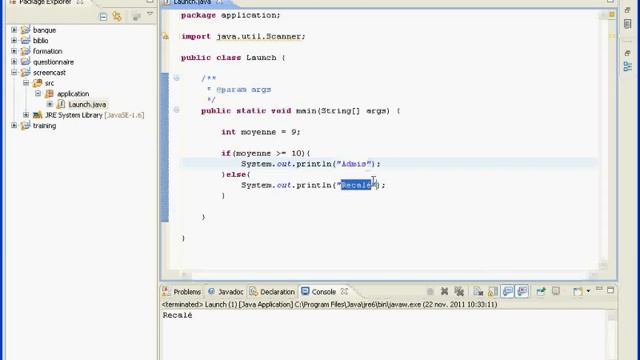Maximize the Console view panel
Image resolution: width=640 pixels, height=360 pixels.
(x=611, y=290)
